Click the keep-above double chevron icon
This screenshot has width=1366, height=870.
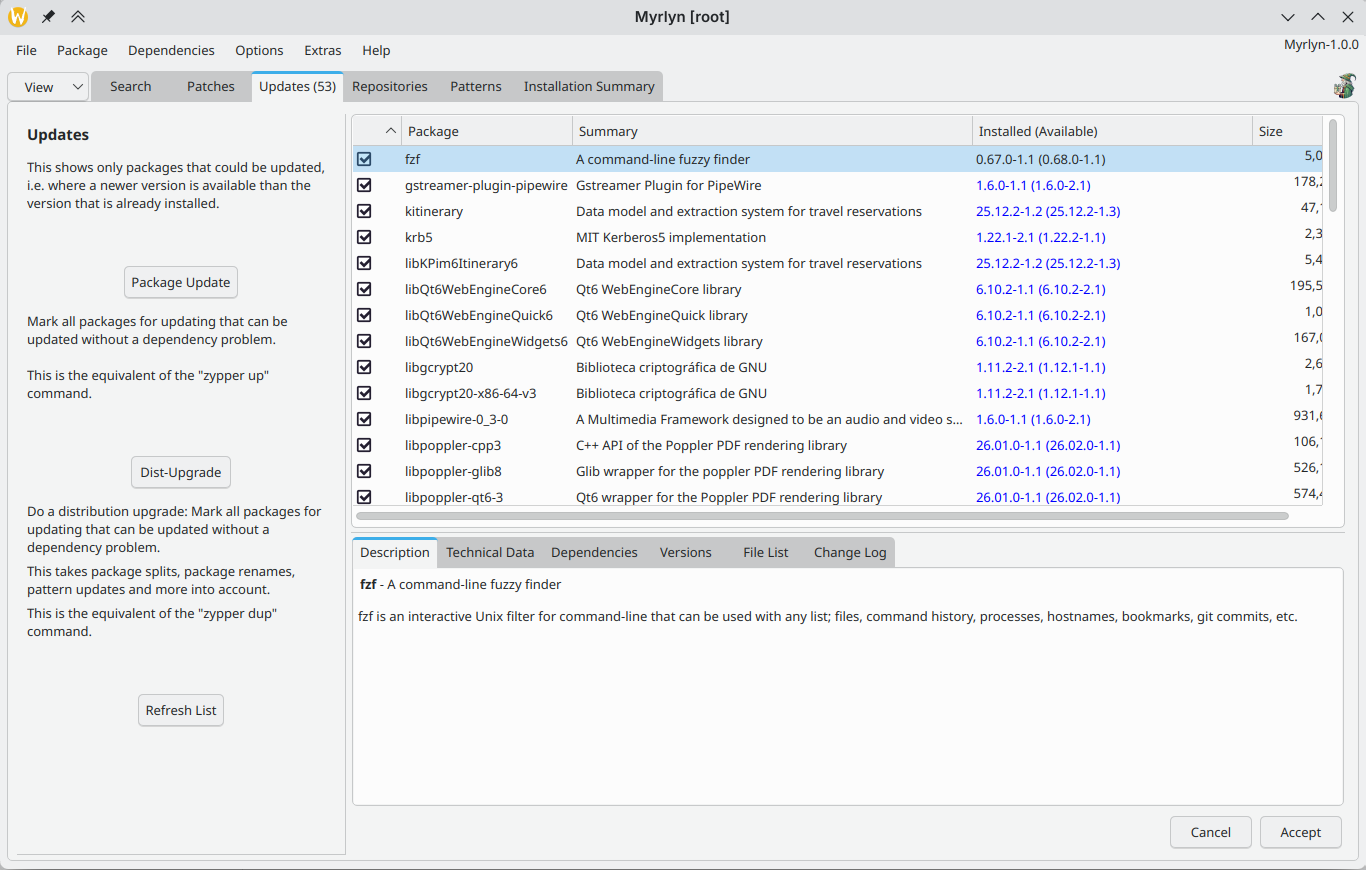point(78,17)
